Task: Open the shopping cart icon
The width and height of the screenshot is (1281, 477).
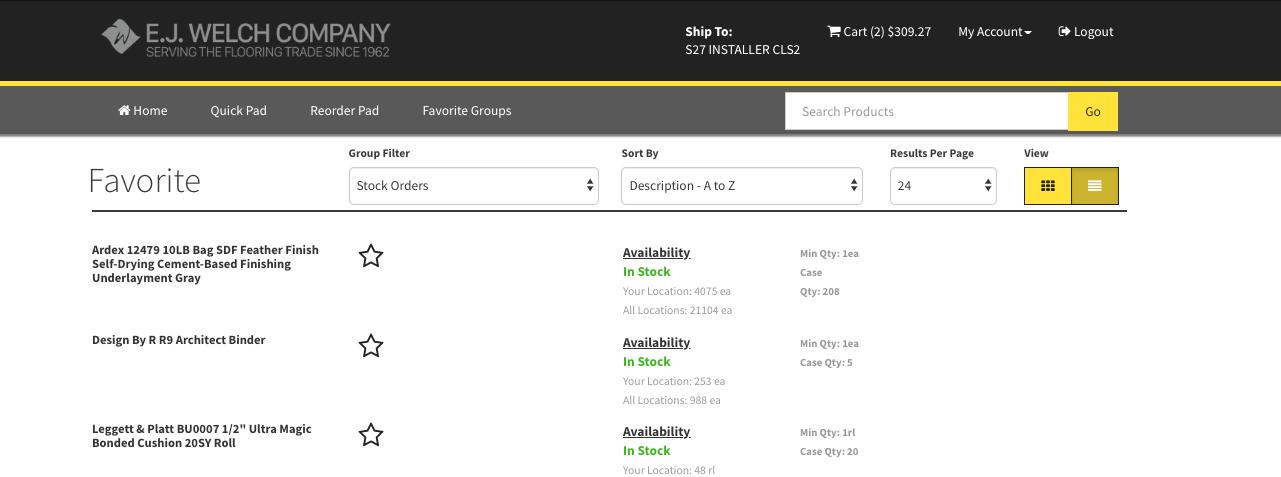Action: click(x=834, y=31)
